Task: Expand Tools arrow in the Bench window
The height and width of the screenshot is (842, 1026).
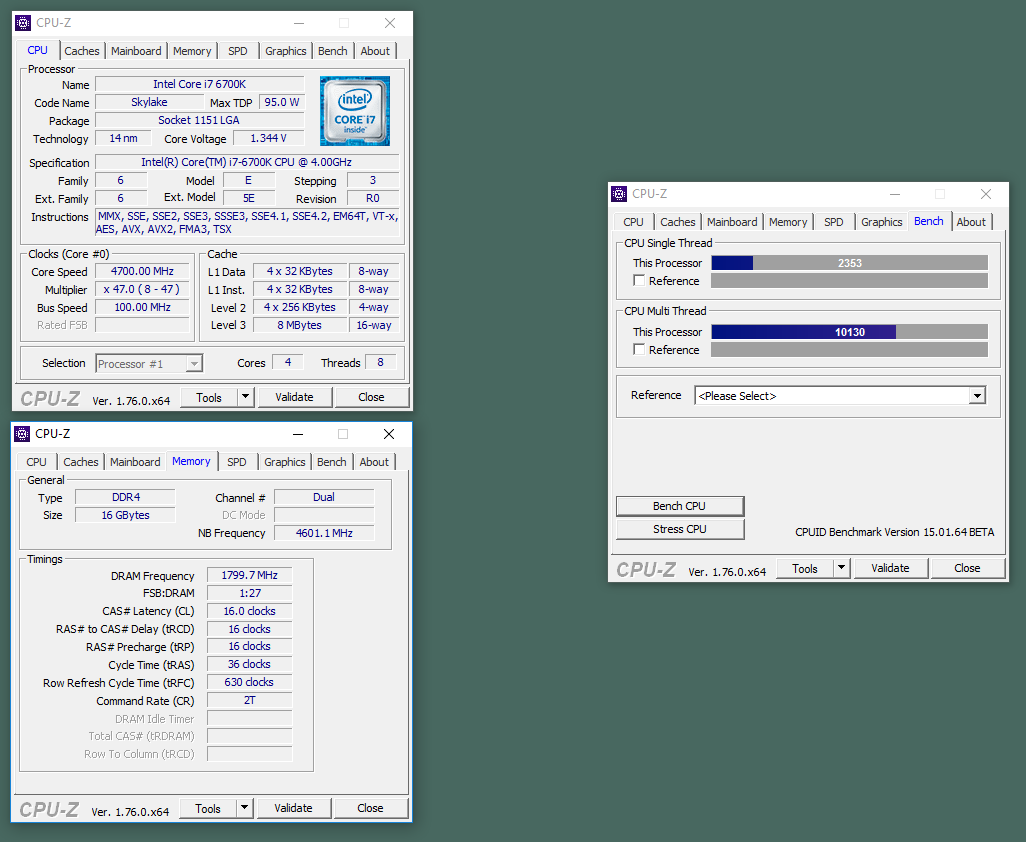Action: click(x=841, y=568)
